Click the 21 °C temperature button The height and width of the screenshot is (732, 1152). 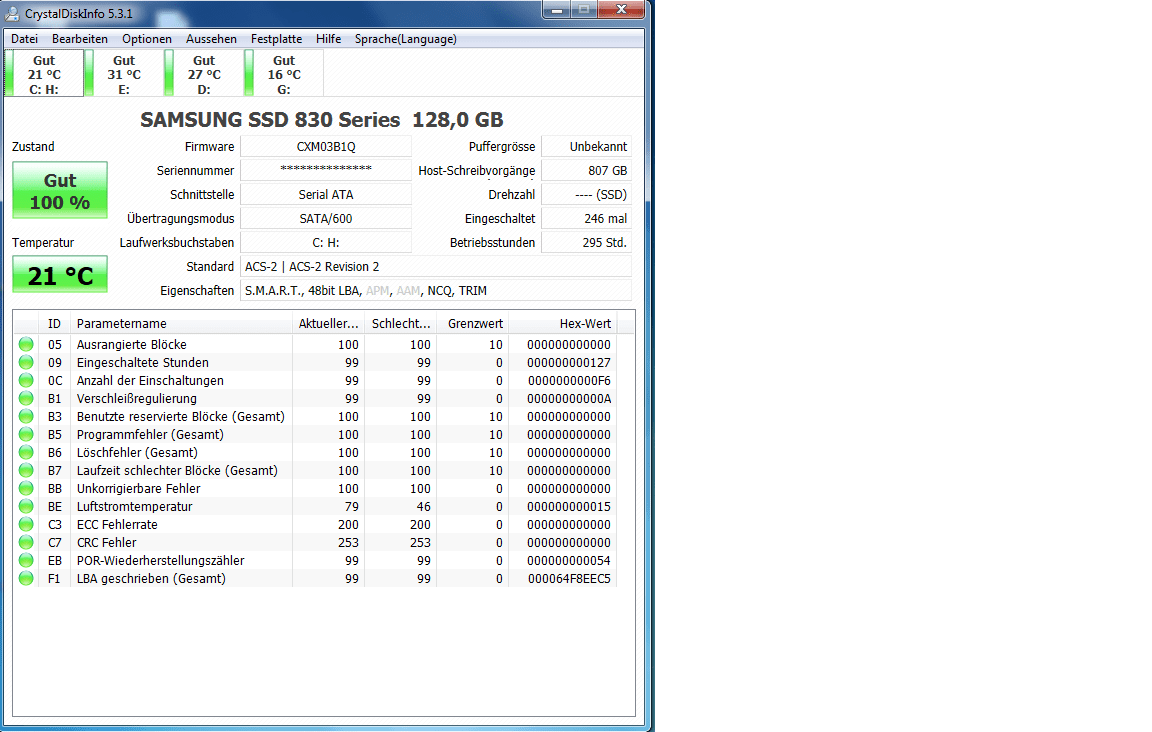(60, 275)
